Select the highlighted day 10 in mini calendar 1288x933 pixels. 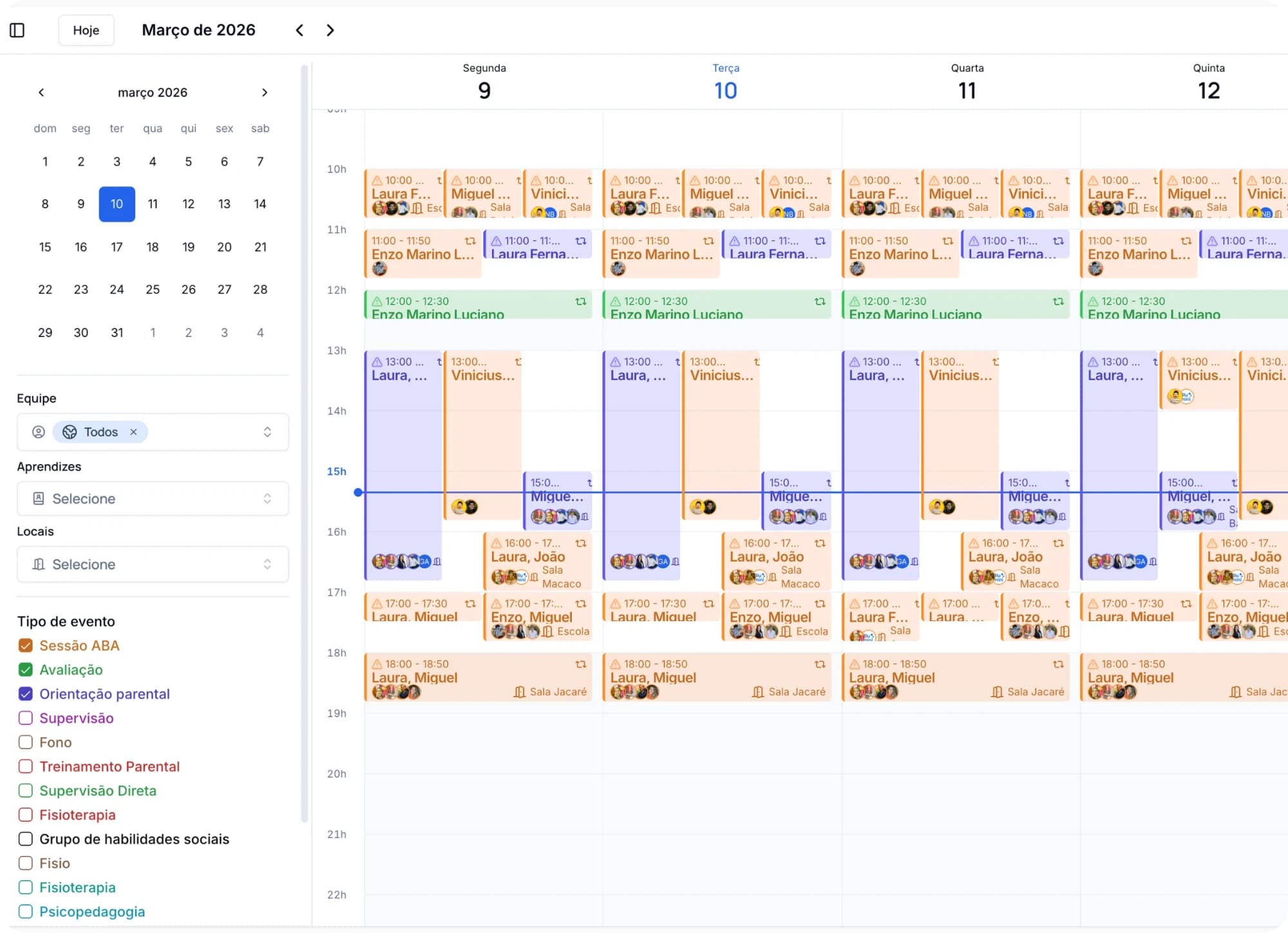(117, 204)
